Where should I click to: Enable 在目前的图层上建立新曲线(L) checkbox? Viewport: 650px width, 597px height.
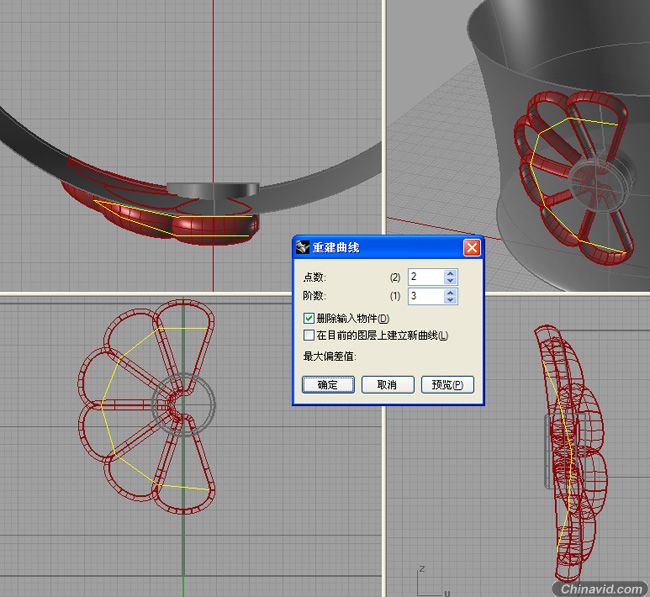[x=309, y=335]
